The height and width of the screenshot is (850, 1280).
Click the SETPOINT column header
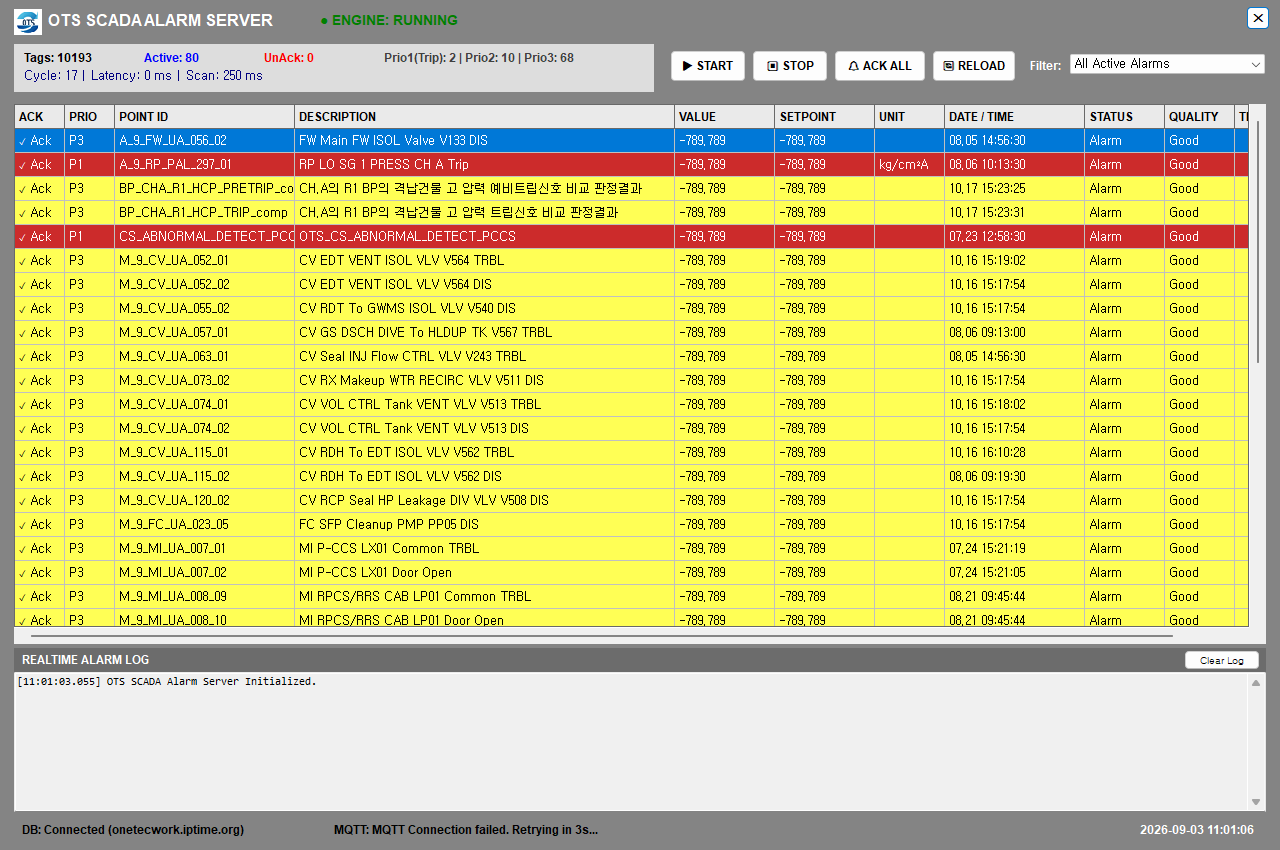[825, 117]
